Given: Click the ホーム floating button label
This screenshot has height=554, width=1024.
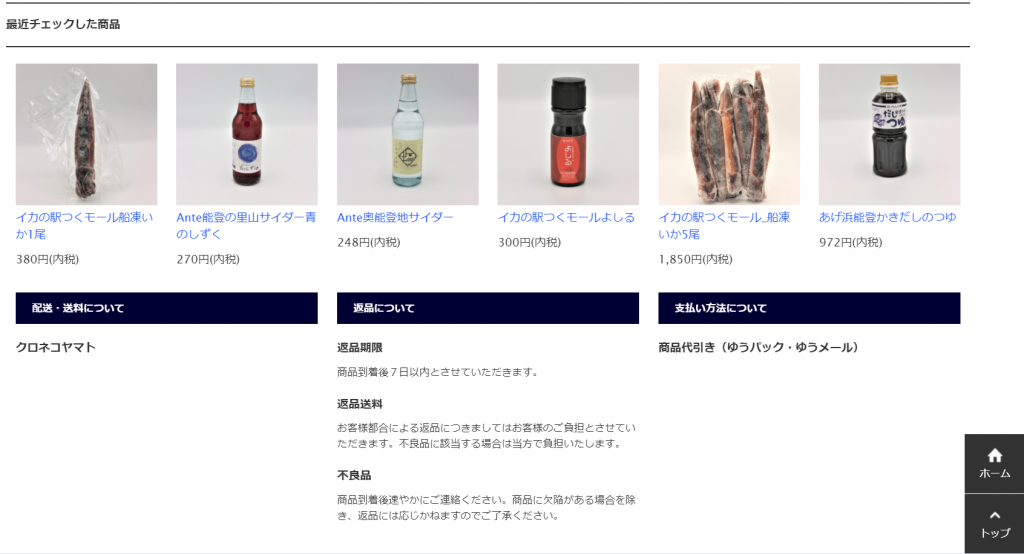Looking at the screenshot, I should pos(995,474).
